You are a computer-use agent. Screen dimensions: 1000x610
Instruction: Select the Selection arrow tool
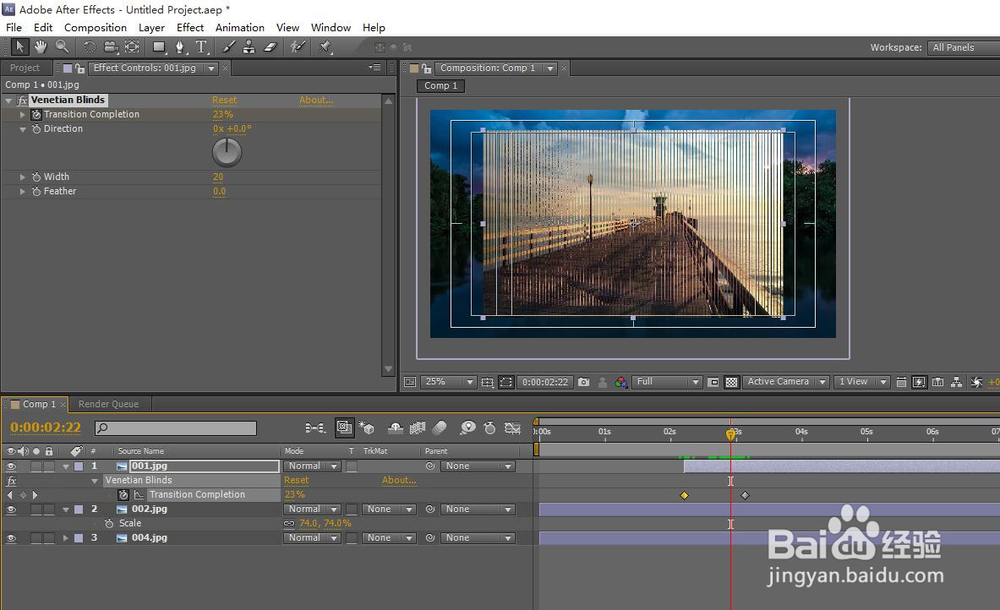tap(19, 47)
